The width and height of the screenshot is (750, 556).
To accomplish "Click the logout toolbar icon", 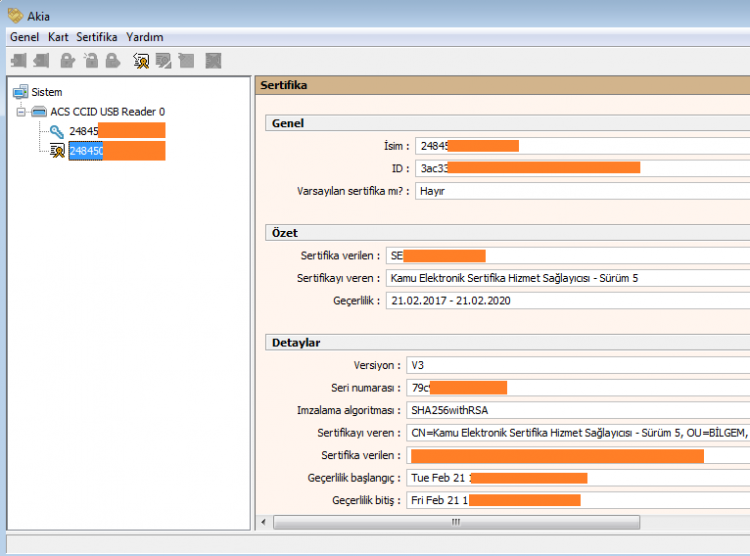I will (x=42, y=61).
